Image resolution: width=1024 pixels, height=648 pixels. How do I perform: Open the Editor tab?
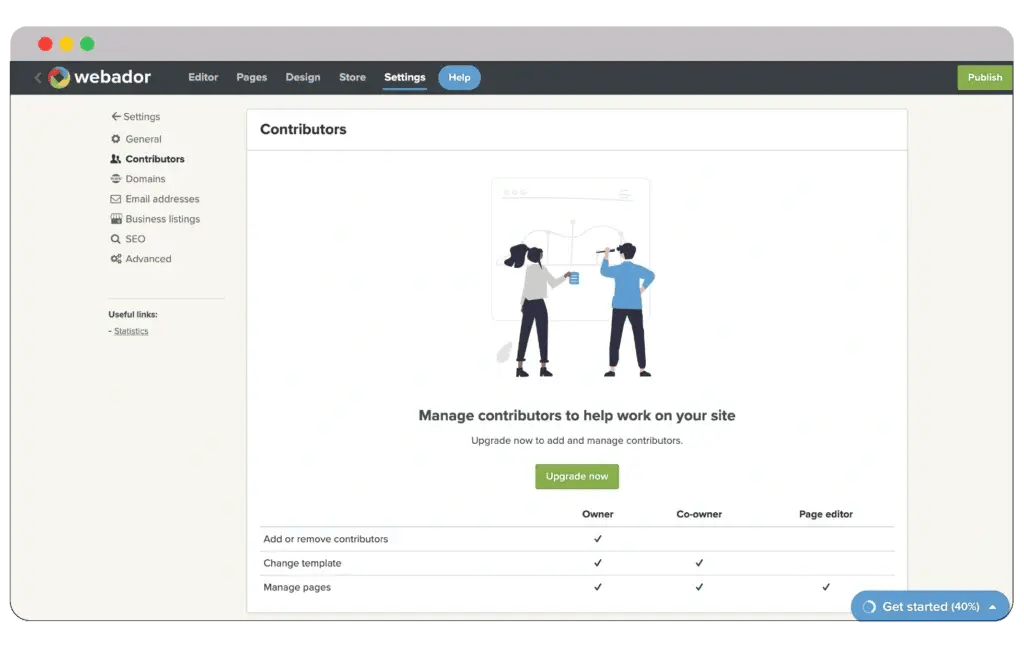coord(203,77)
